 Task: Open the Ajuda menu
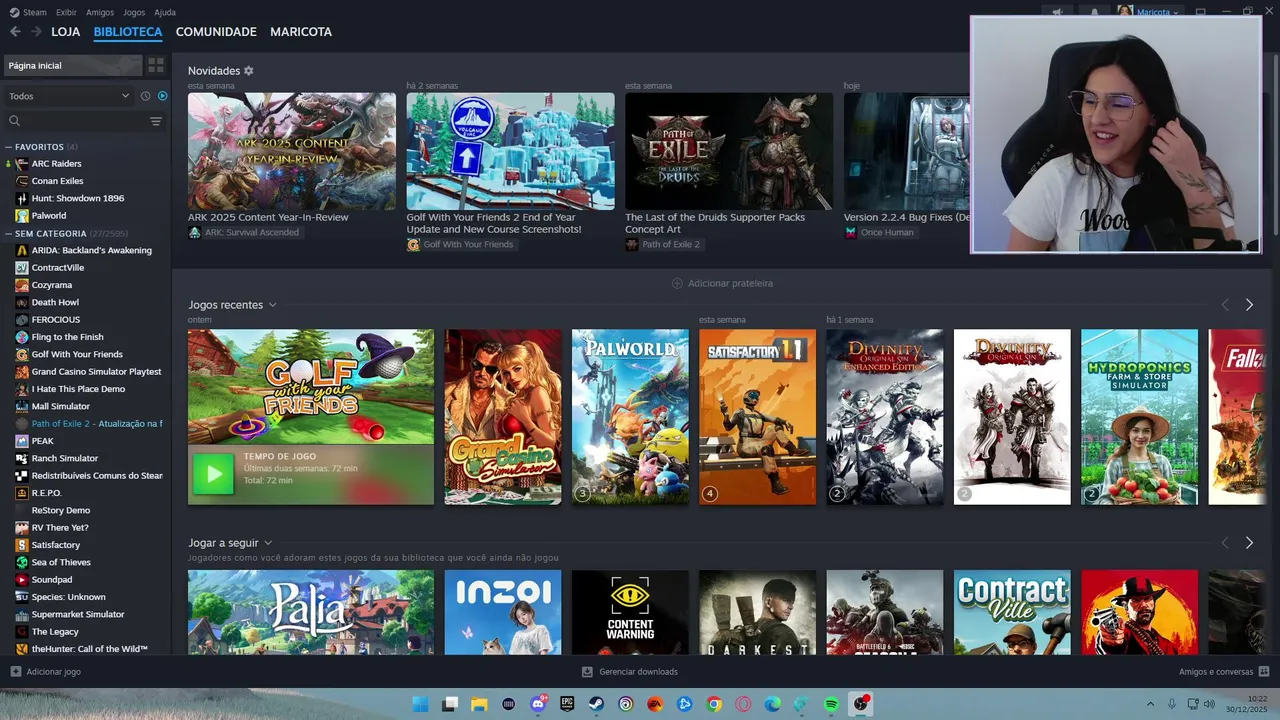click(x=165, y=12)
